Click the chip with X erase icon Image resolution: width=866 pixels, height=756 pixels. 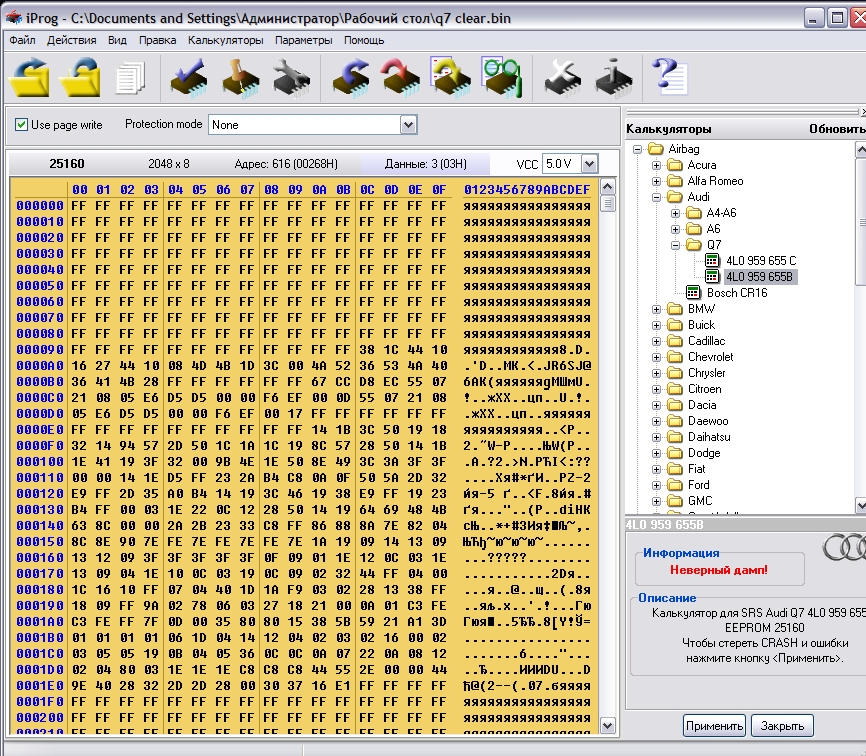562,78
